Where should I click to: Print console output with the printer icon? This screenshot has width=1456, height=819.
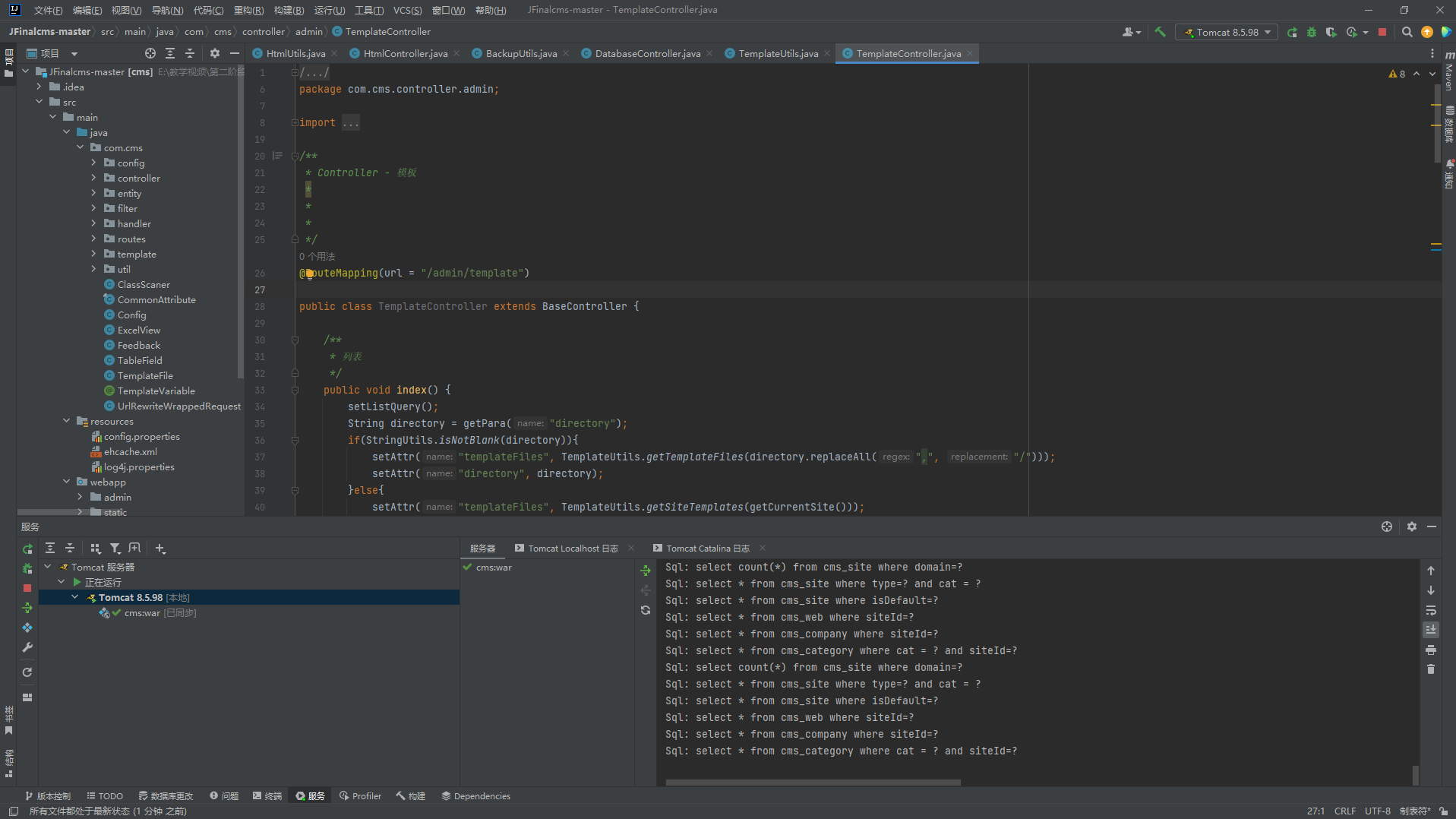click(1431, 650)
